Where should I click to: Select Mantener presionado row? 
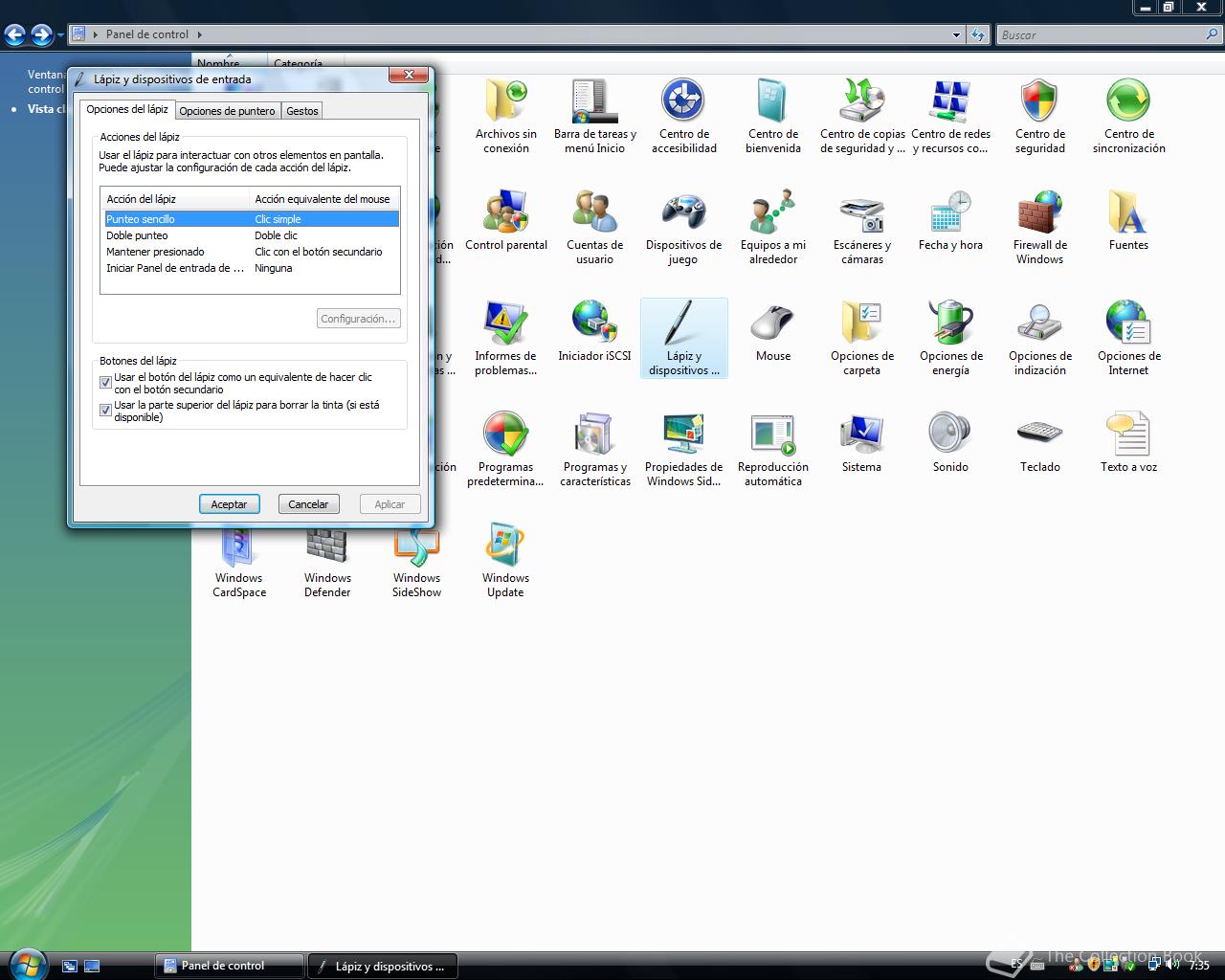252,252
